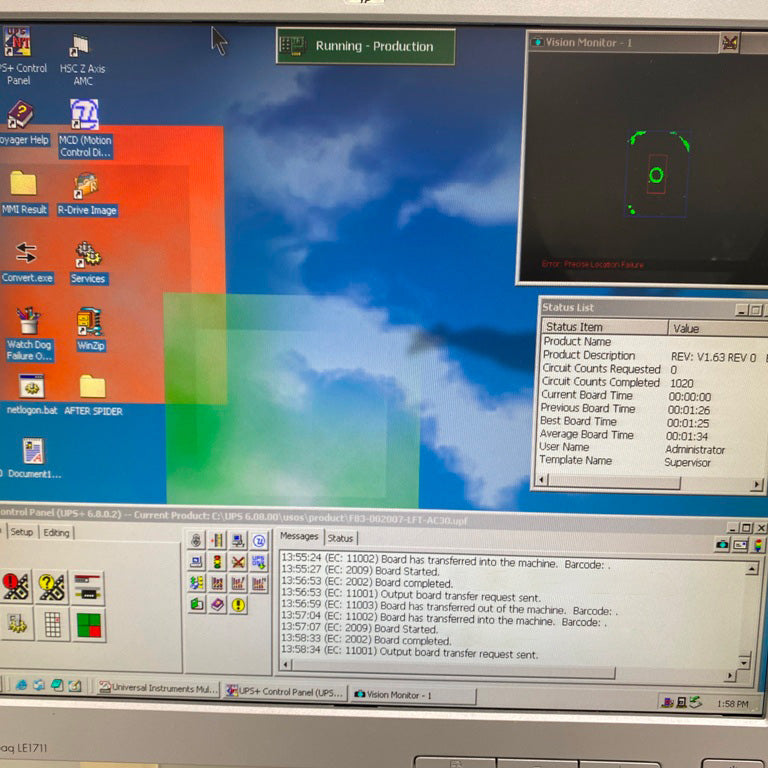Open the MCD Motion Control desktop shortcut

click(x=85, y=128)
